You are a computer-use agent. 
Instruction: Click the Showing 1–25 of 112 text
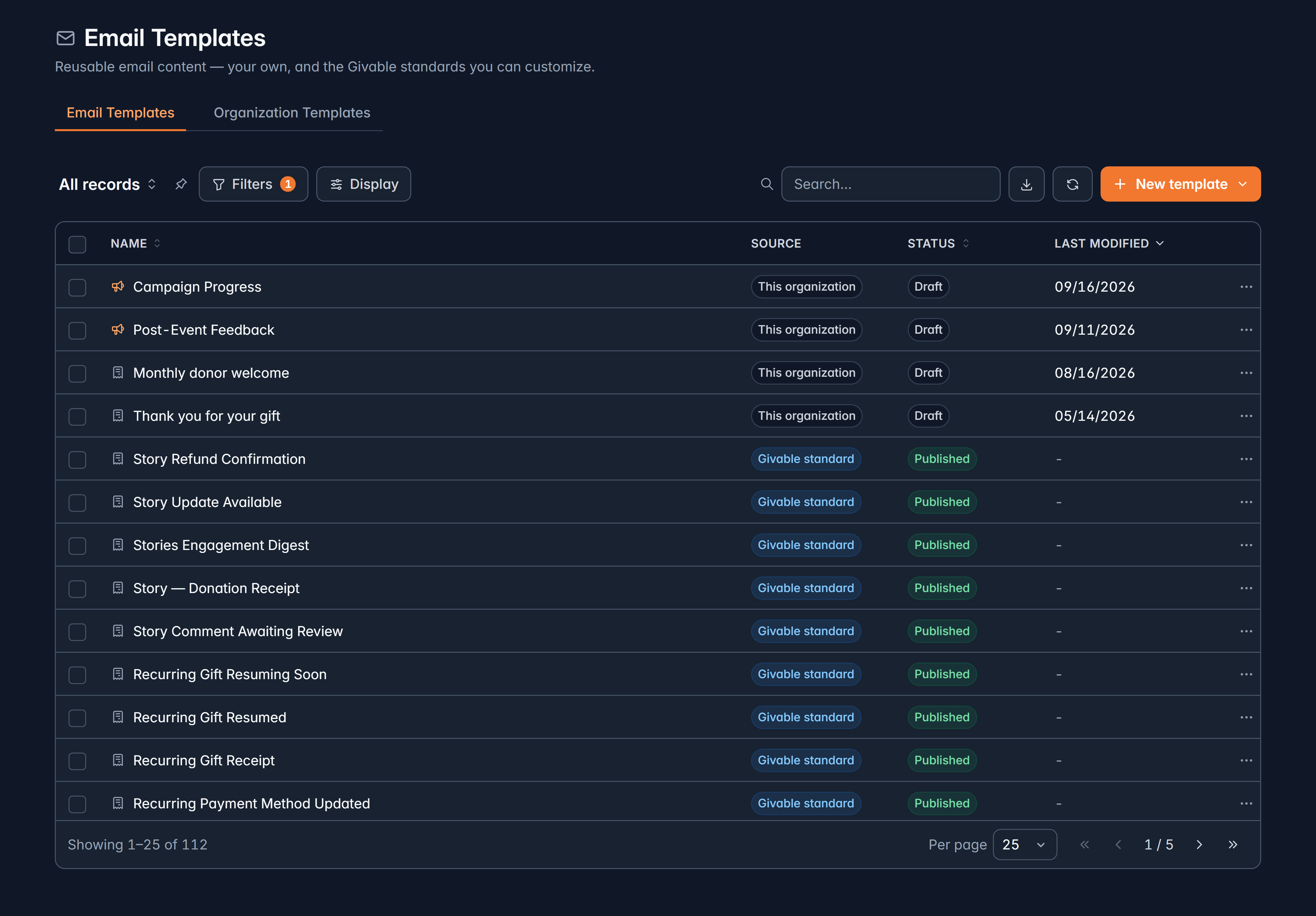point(137,844)
